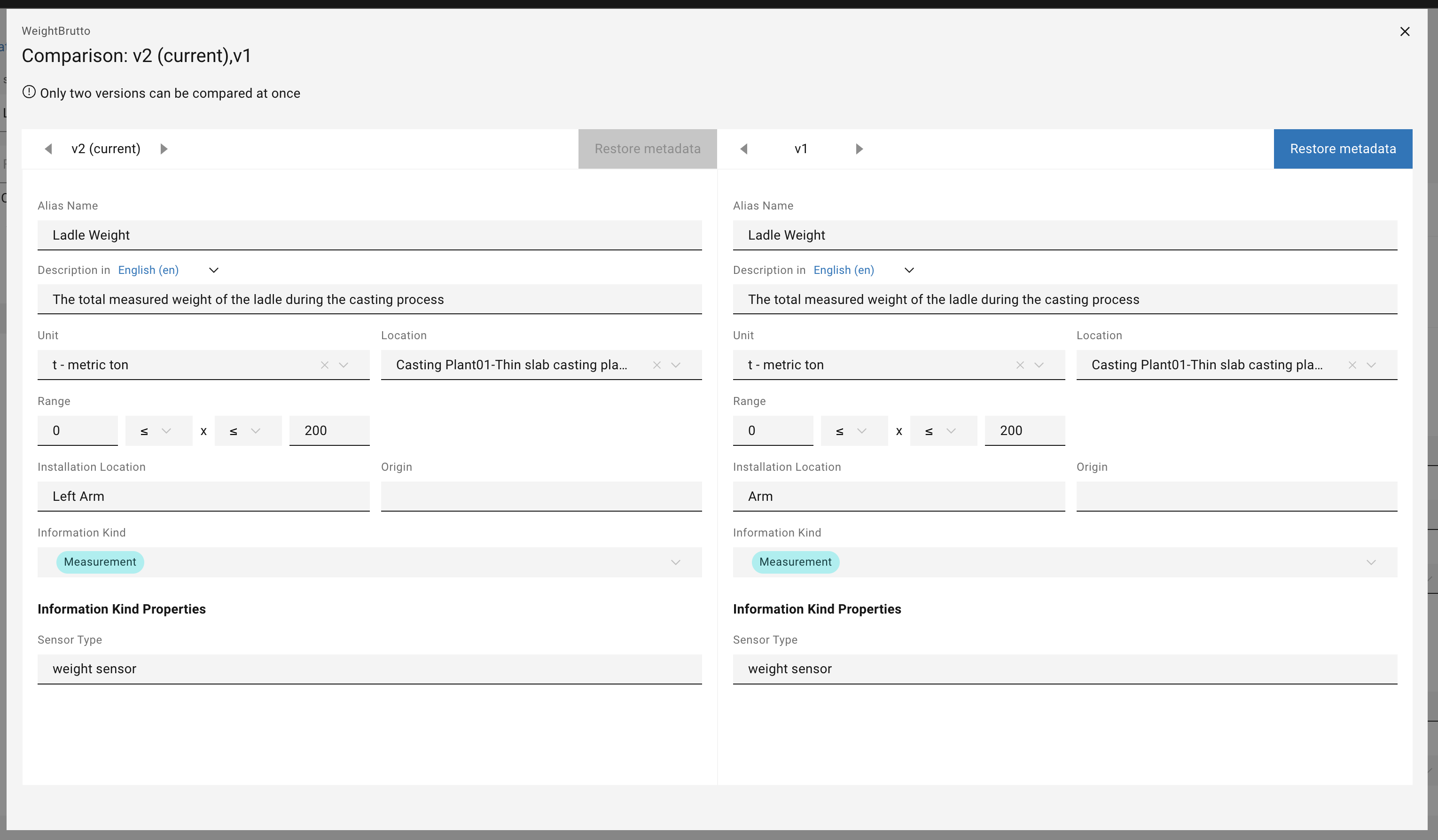
Task: Clear Location value in v2 panel
Action: tap(657, 365)
